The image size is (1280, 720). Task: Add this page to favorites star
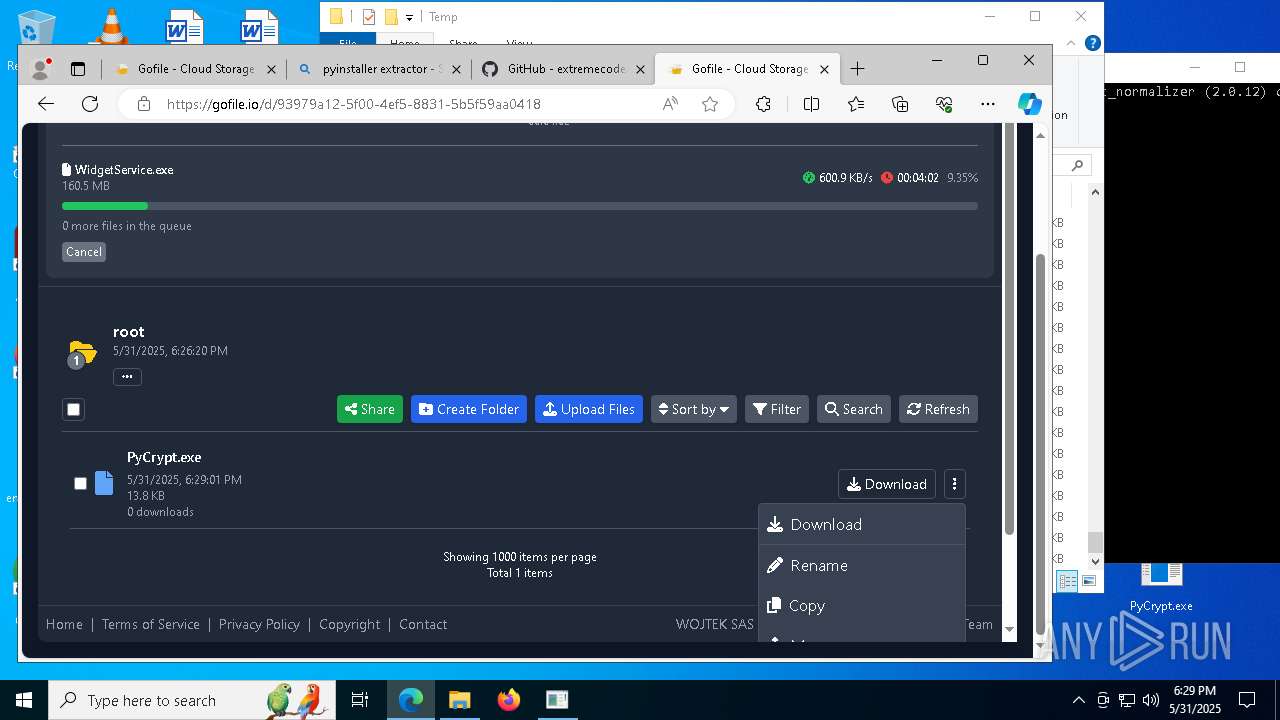tap(710, 104)
